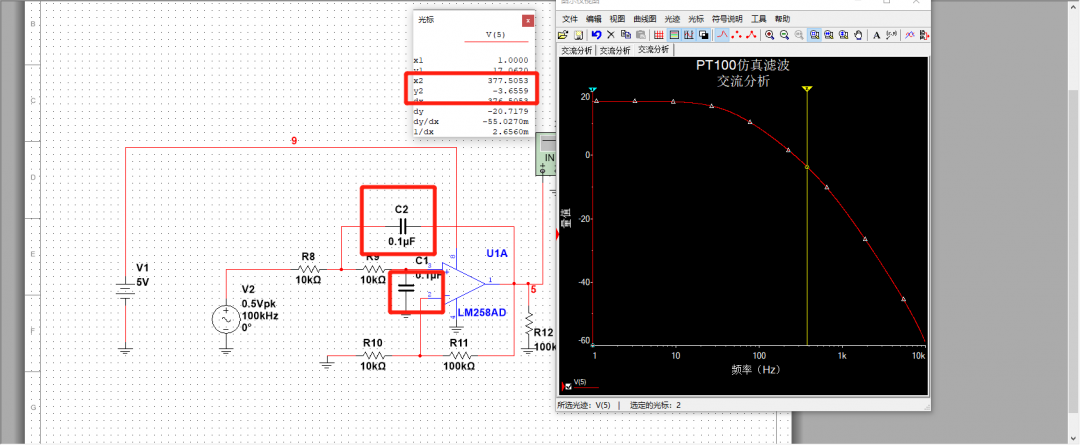Toggle the V(5) trace checkbox below graph

(x=568, y=386)
